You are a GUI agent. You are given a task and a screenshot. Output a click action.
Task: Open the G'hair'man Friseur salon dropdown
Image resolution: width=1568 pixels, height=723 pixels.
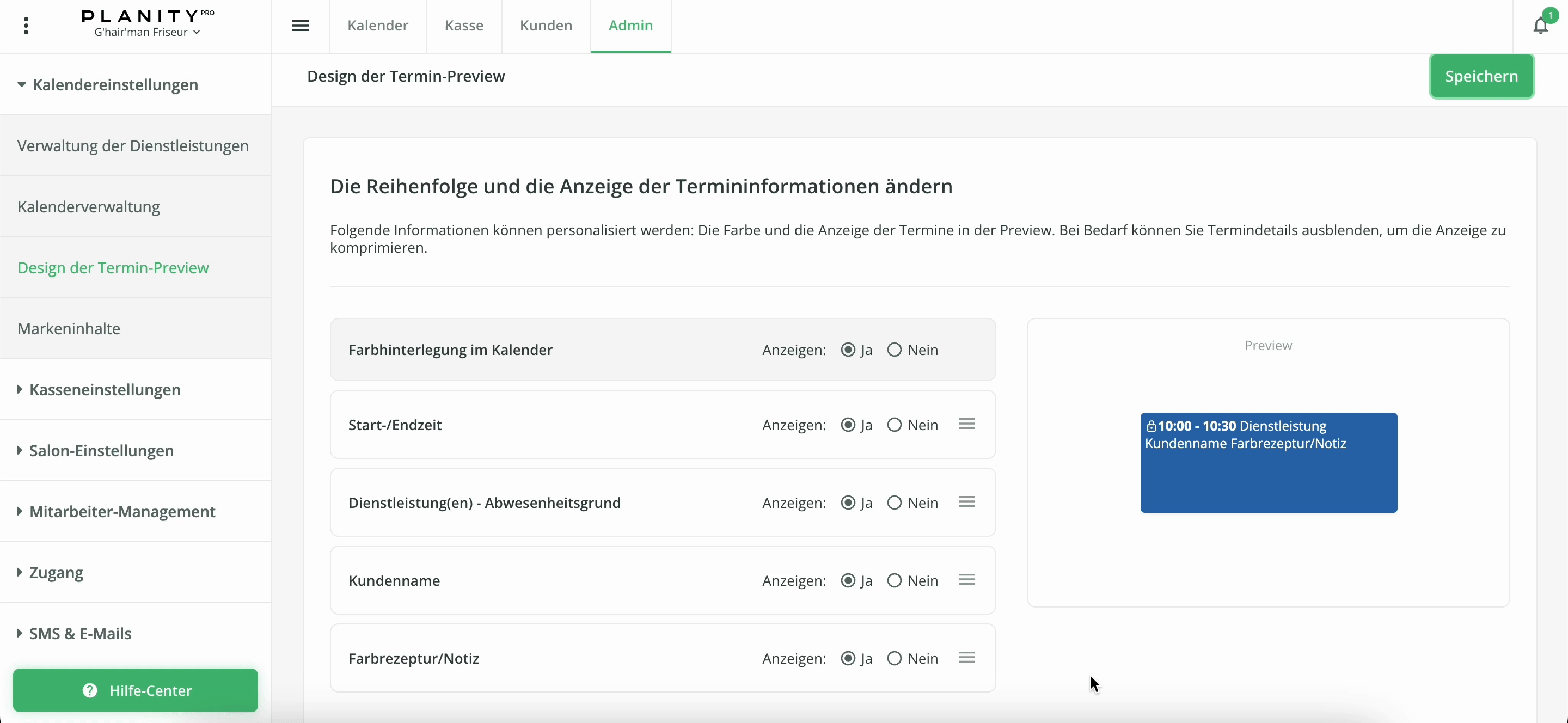[x=148, y=32]
